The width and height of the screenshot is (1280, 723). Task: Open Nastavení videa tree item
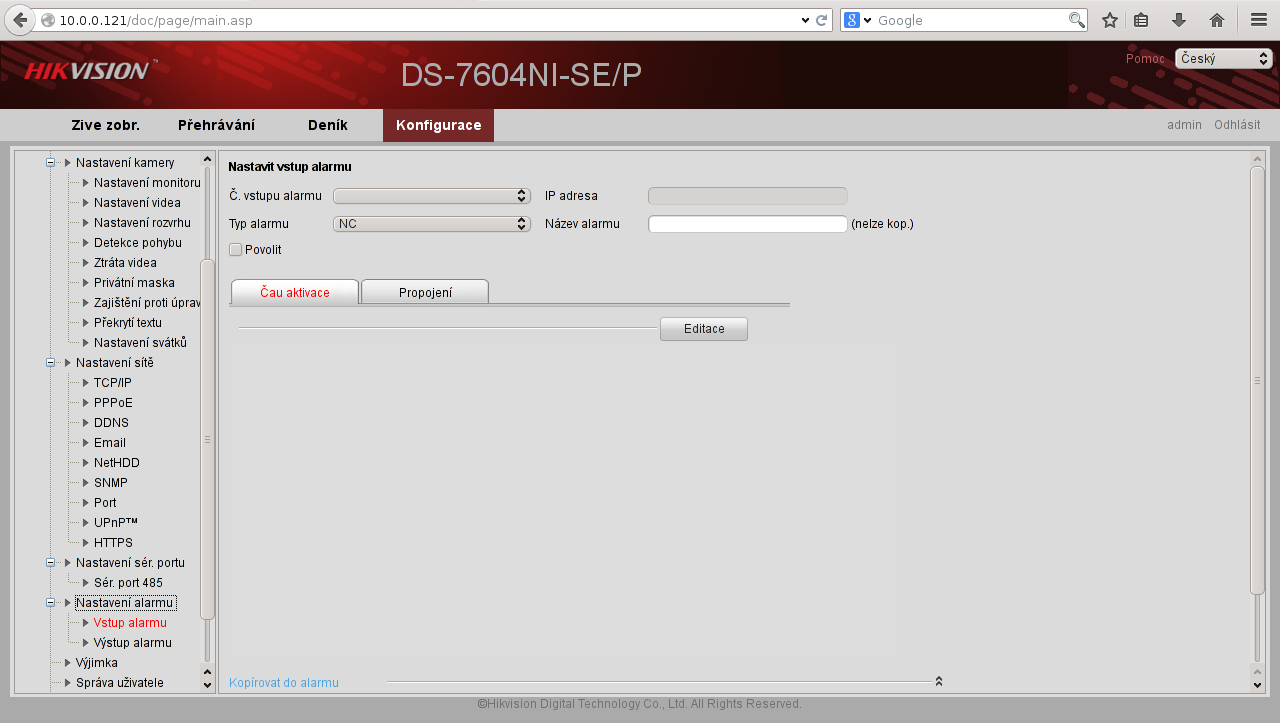(x=137, y=203)
